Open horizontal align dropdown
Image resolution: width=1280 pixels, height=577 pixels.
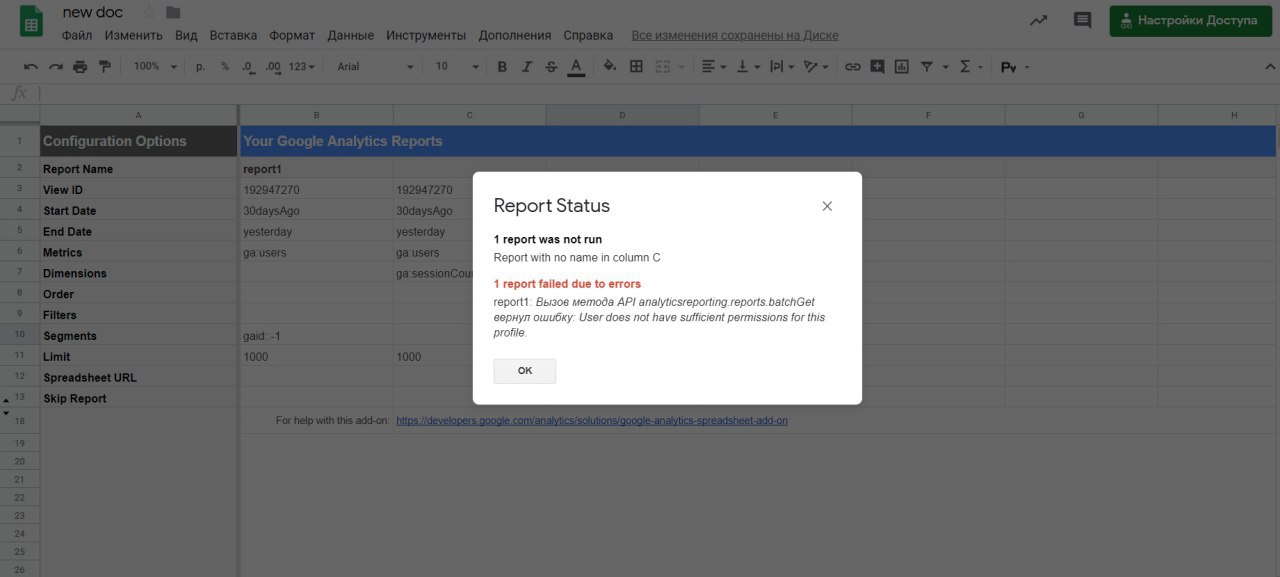(x=714, y=67)
